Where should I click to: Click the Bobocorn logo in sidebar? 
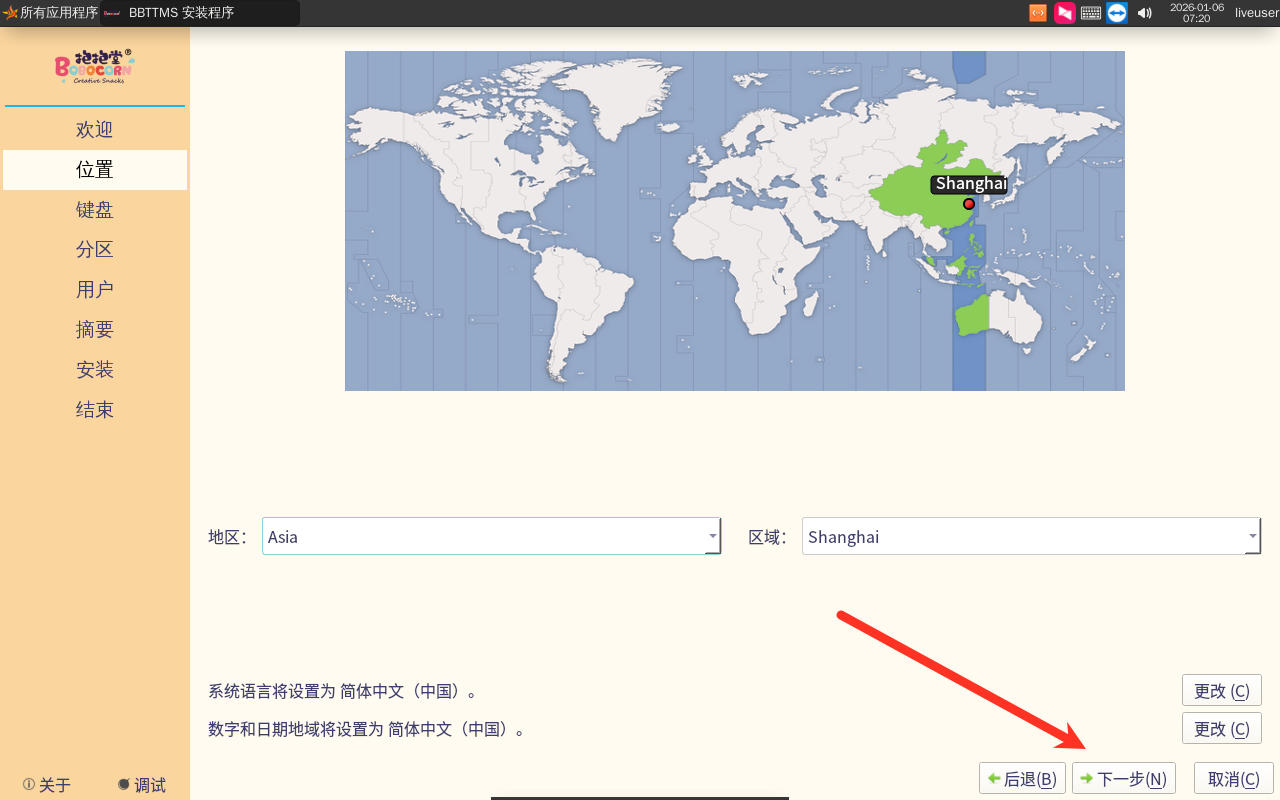coord(94,66)
